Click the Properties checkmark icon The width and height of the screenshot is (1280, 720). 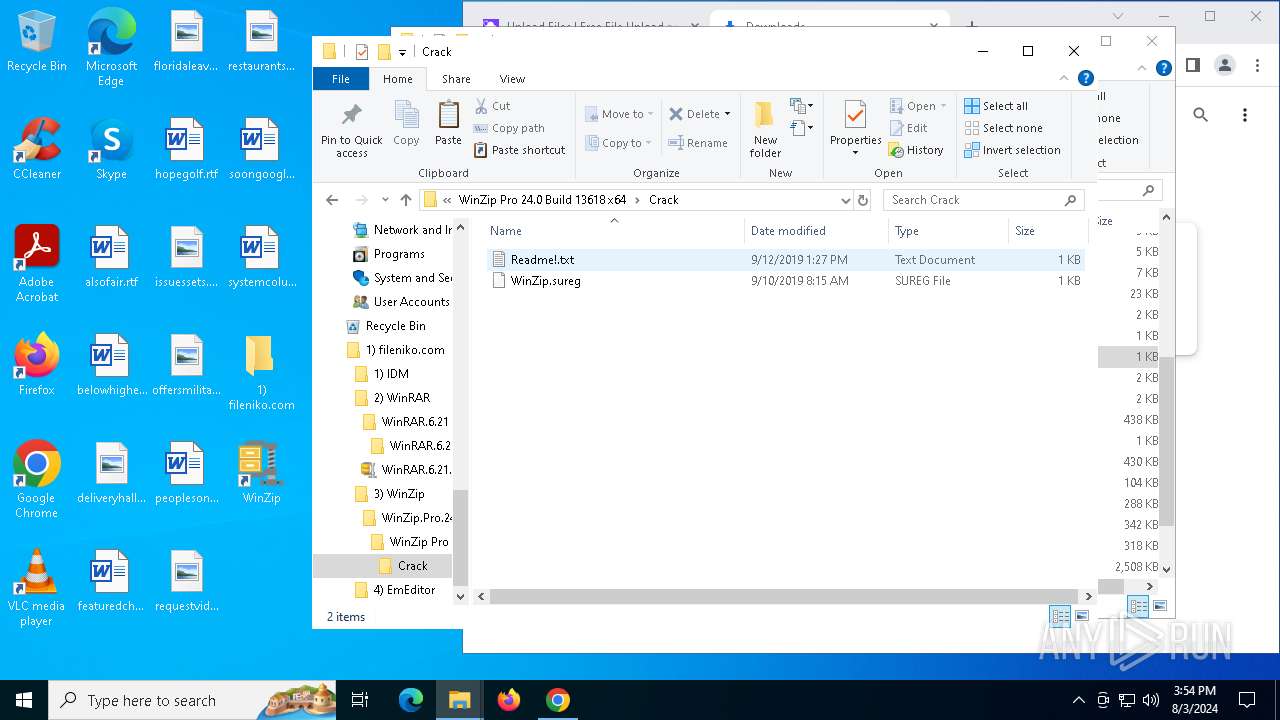coord(855,115)
